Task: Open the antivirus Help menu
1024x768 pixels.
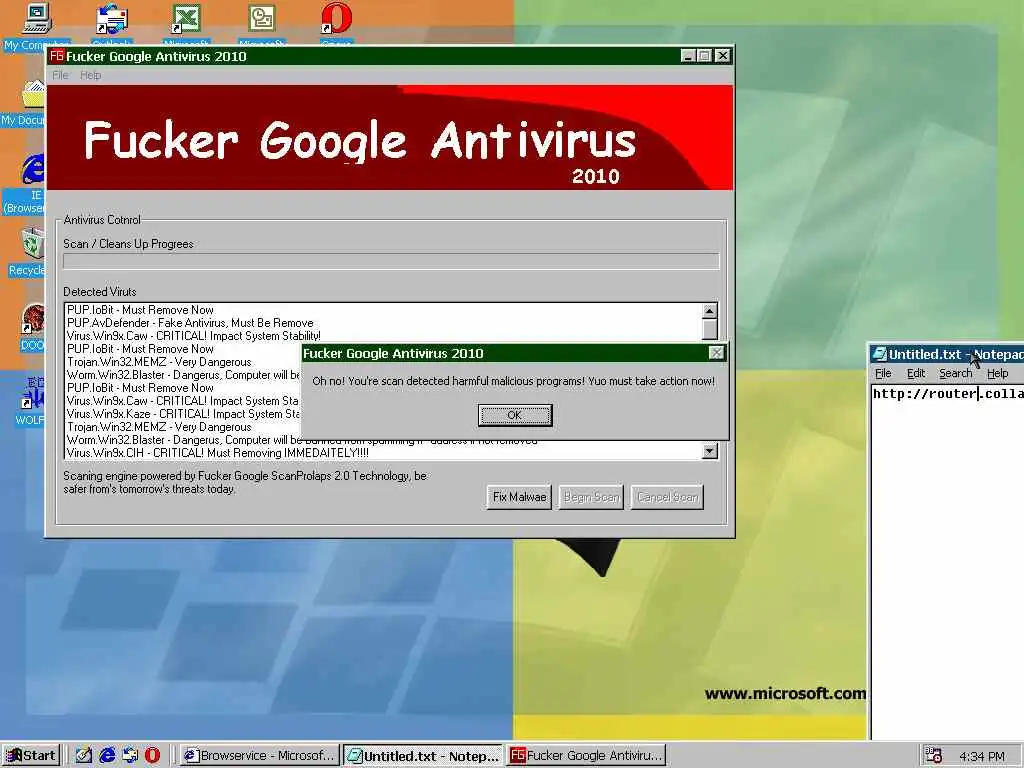Action: coord(91,75)
